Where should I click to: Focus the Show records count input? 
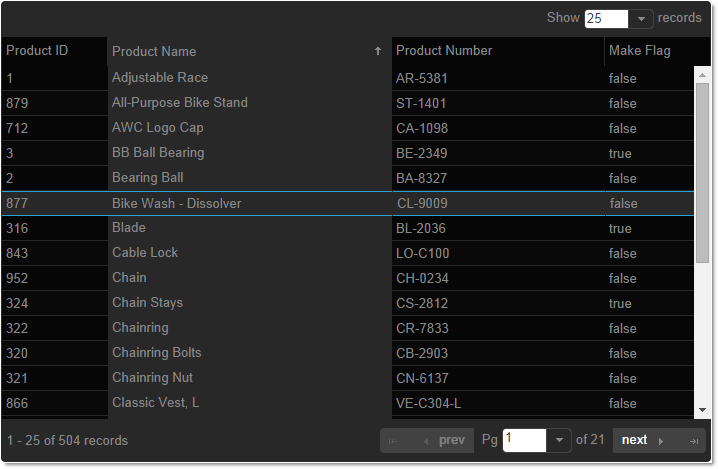(605, 19)
